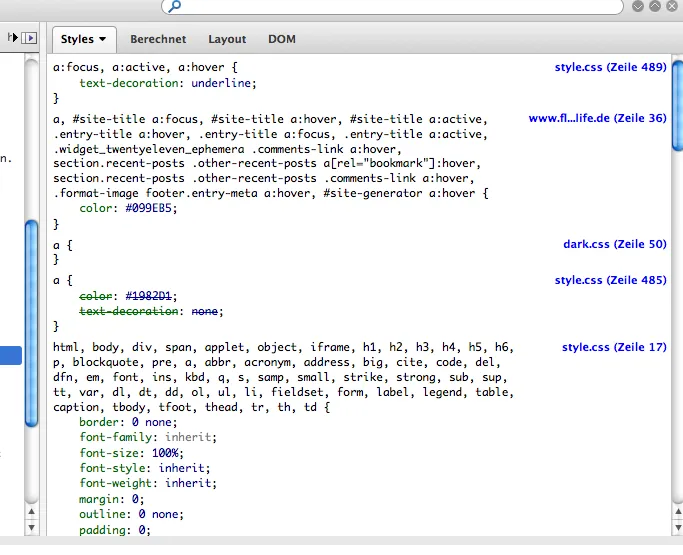
Task: Click the up arrow of the left panel scrollbar
Action: point(31,511)
